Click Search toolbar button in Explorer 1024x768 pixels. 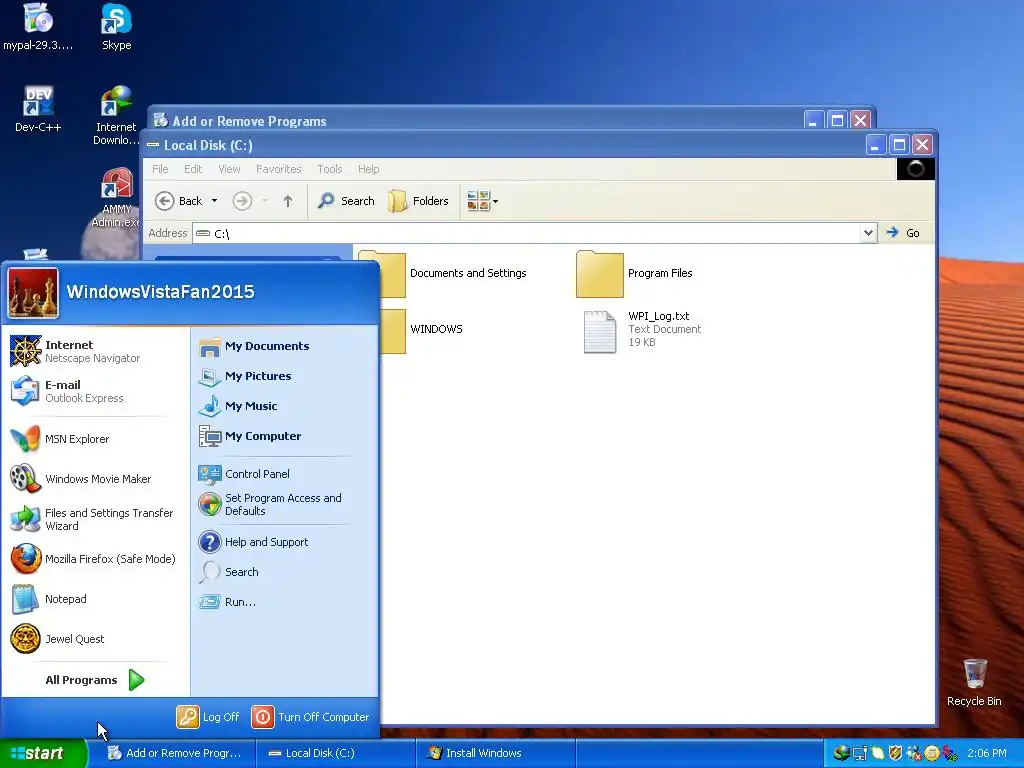[x=346, y=201]
